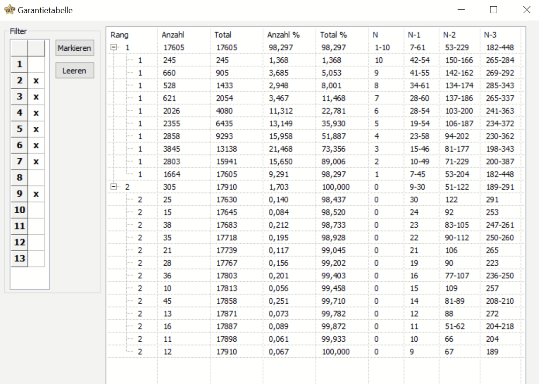Viewport: 539px width, 384px height.
Task: Select N-3 cell 189 in last row
Action: [492, 352]
